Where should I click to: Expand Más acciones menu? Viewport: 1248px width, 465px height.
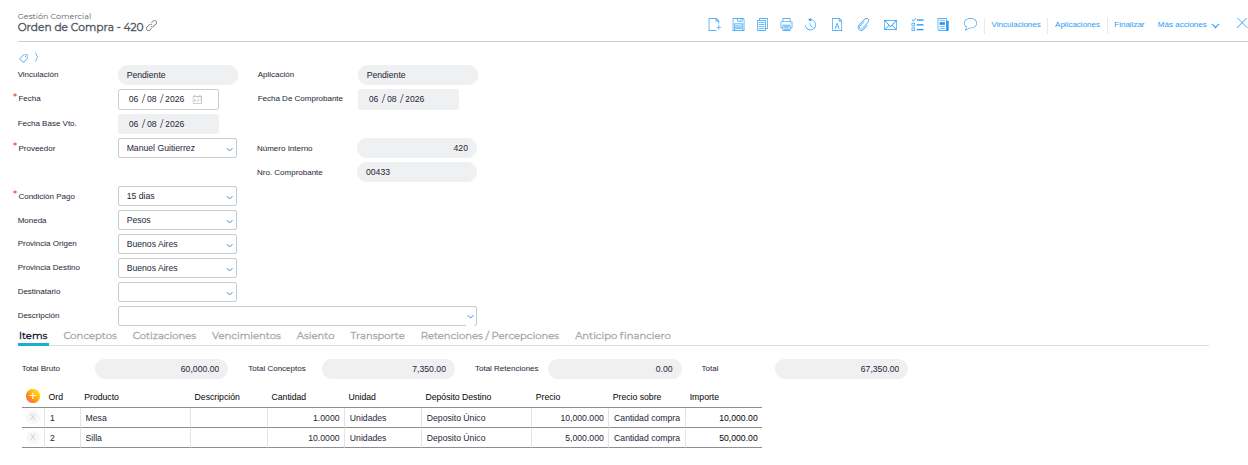tap(1188, 25)
